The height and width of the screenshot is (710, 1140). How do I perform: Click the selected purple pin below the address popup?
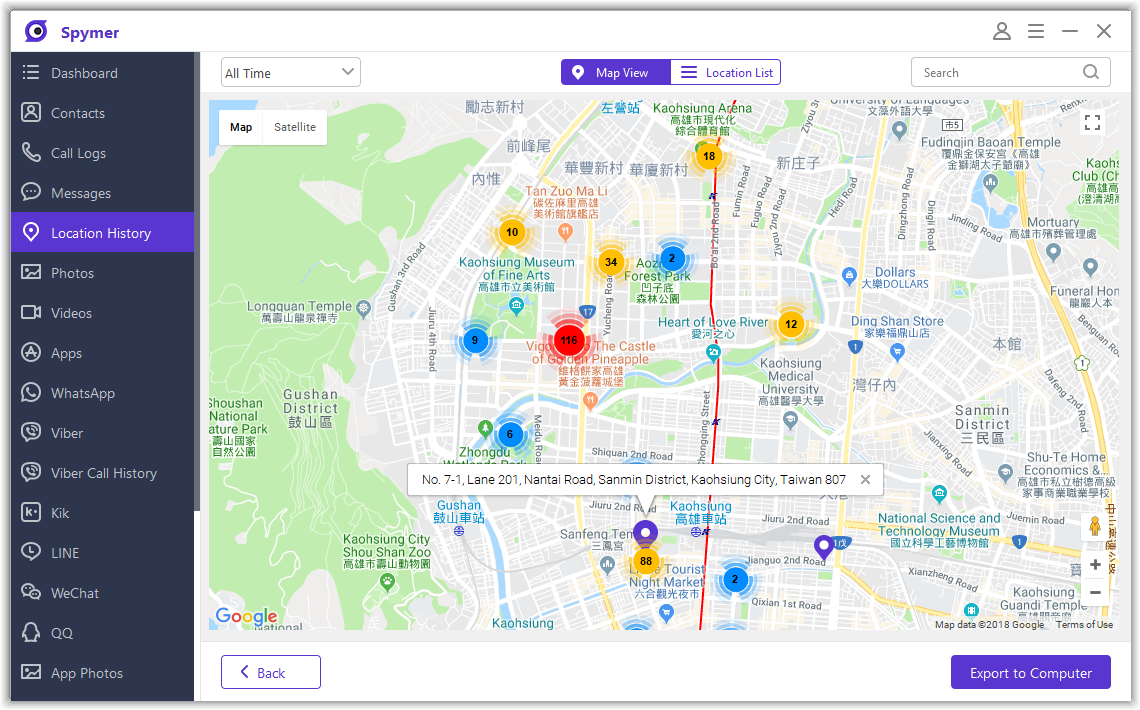645,533
